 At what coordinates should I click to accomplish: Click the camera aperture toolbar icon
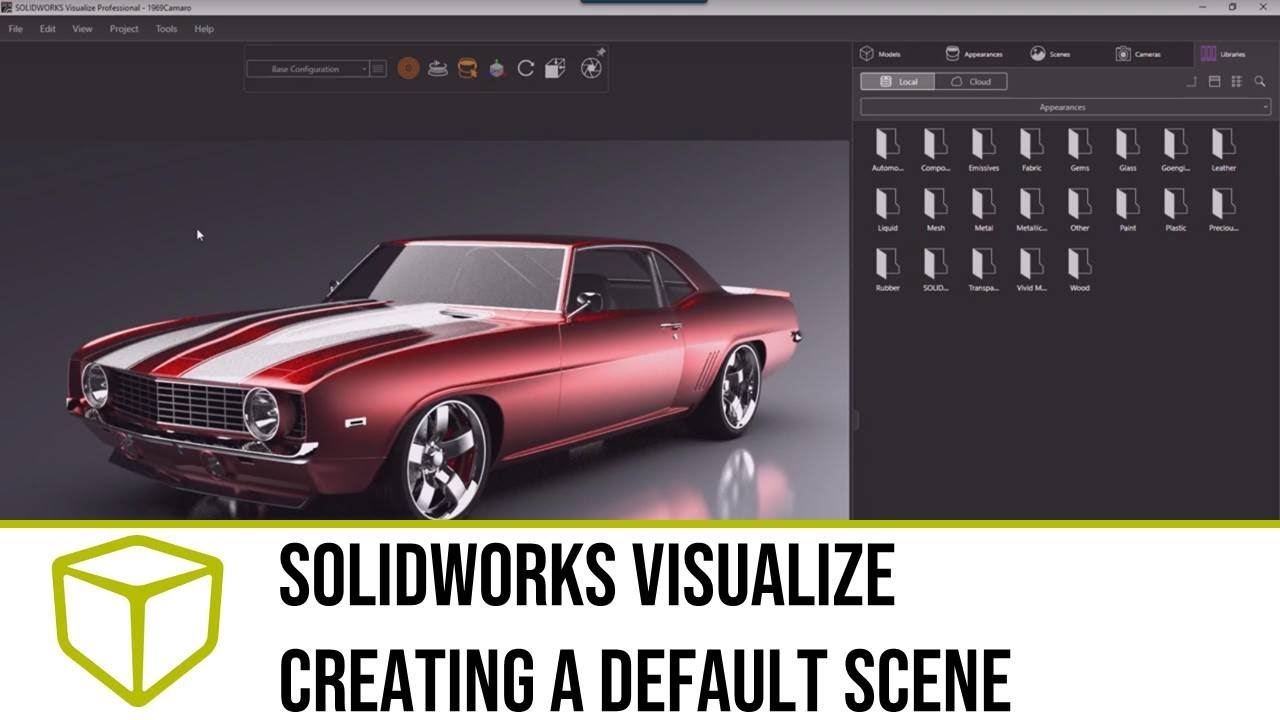[x=591, y=69]
